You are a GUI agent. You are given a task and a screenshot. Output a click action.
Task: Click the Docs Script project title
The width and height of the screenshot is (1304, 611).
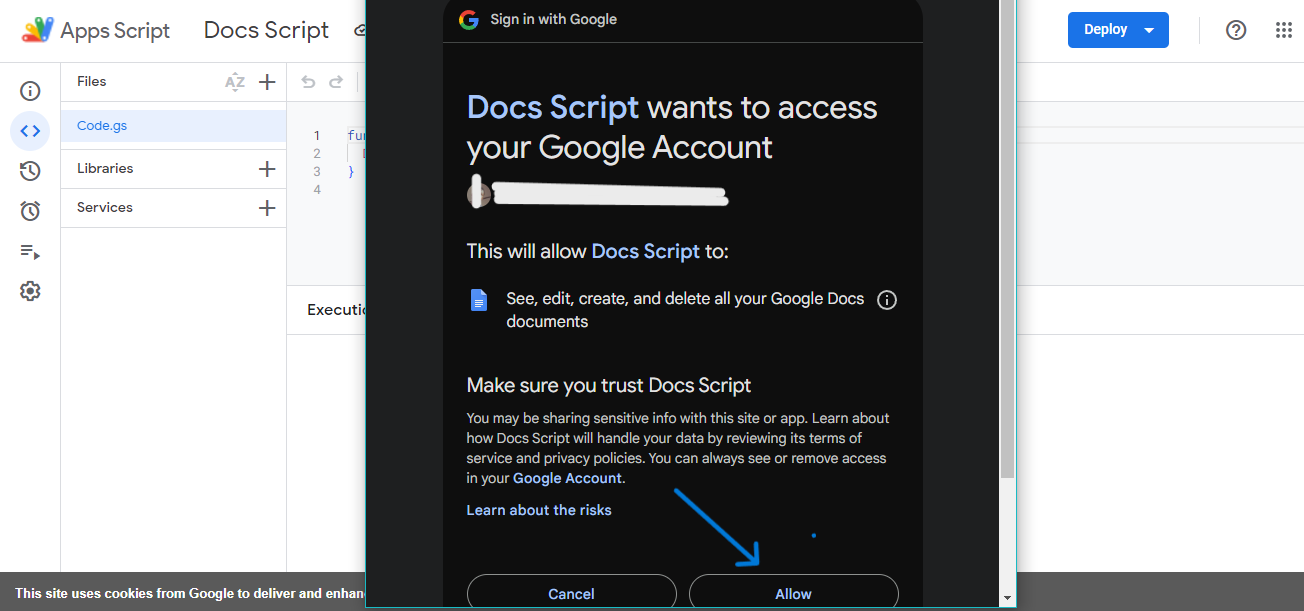coord(266,30)
